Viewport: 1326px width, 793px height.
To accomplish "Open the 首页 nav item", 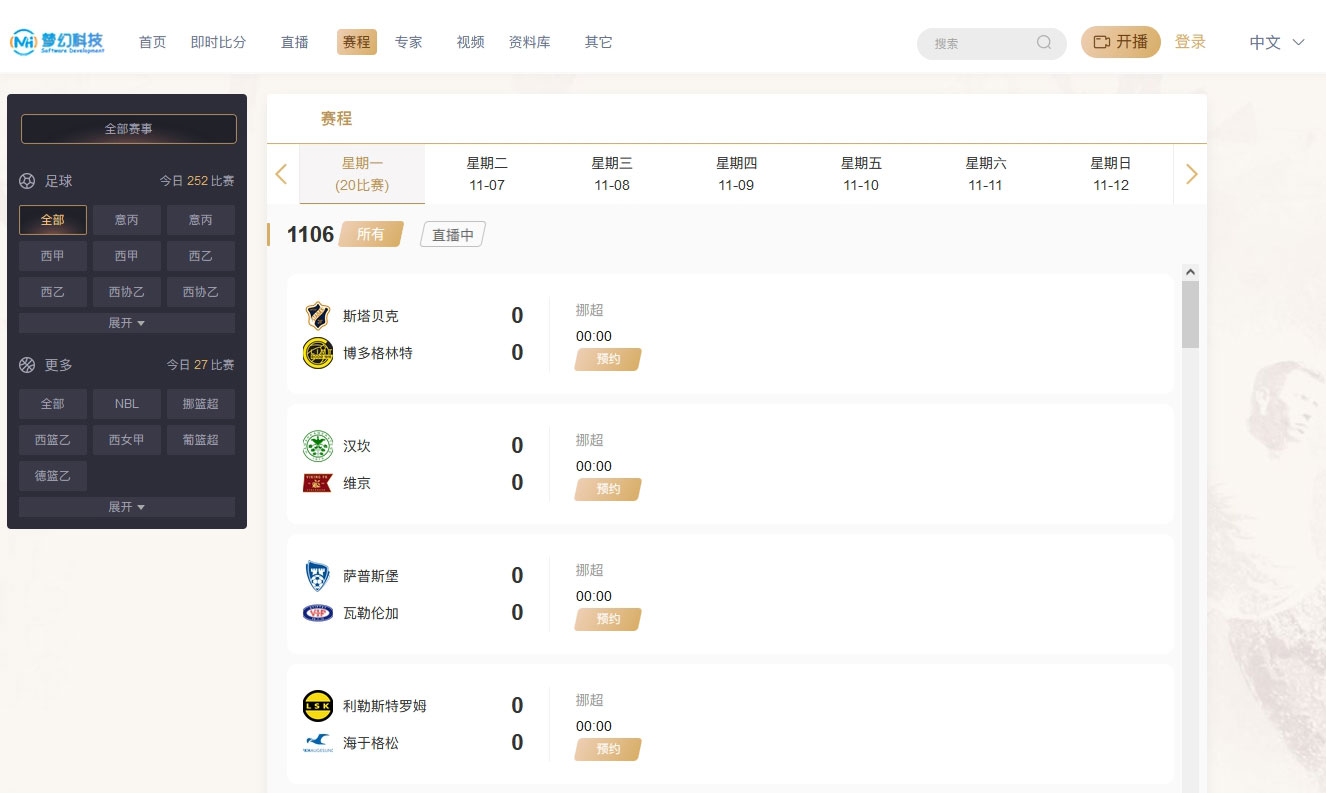I will pyautogui.click(x=153, y=42).
